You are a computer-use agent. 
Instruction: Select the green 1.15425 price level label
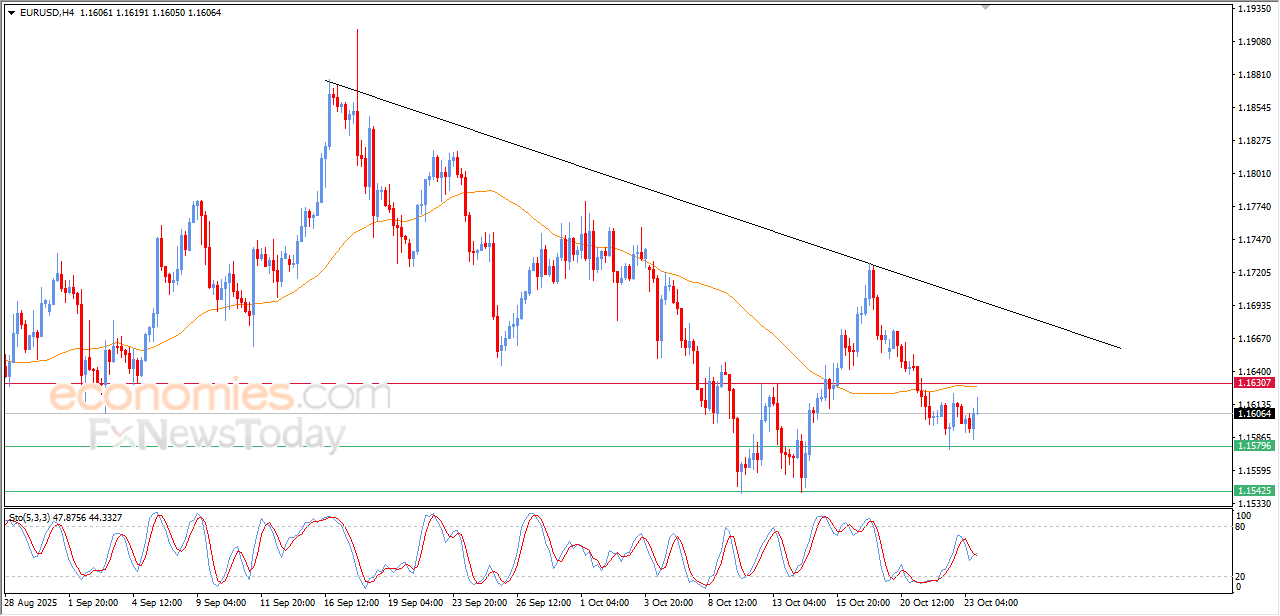pos(1253,491)
